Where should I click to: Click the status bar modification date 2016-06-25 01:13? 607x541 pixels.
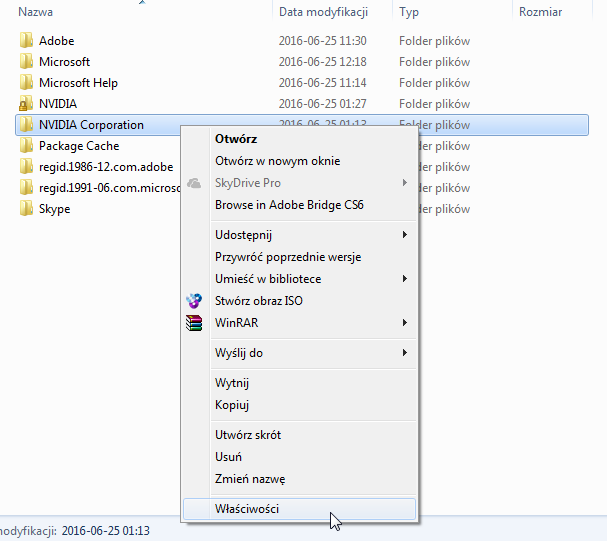pyautogui.click(x=106, y=531)
